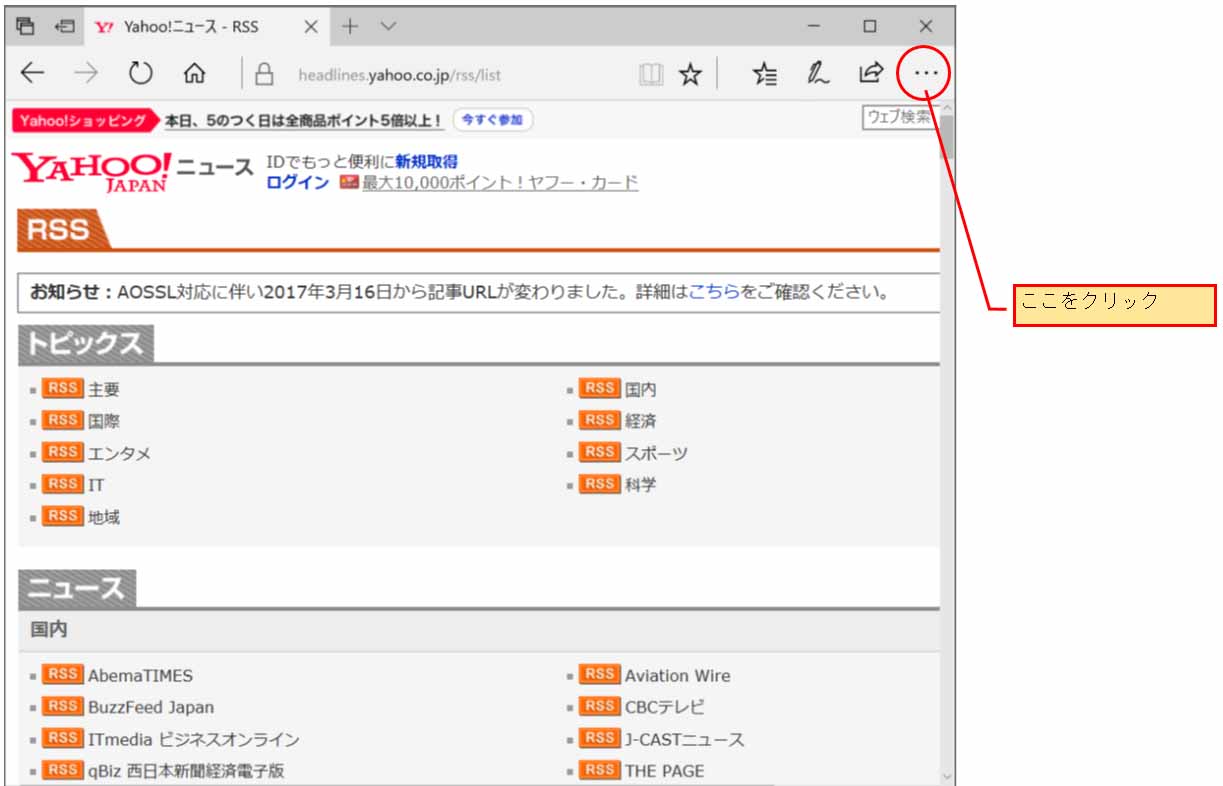Click the 今すぐ参加 button

[493, 120]
